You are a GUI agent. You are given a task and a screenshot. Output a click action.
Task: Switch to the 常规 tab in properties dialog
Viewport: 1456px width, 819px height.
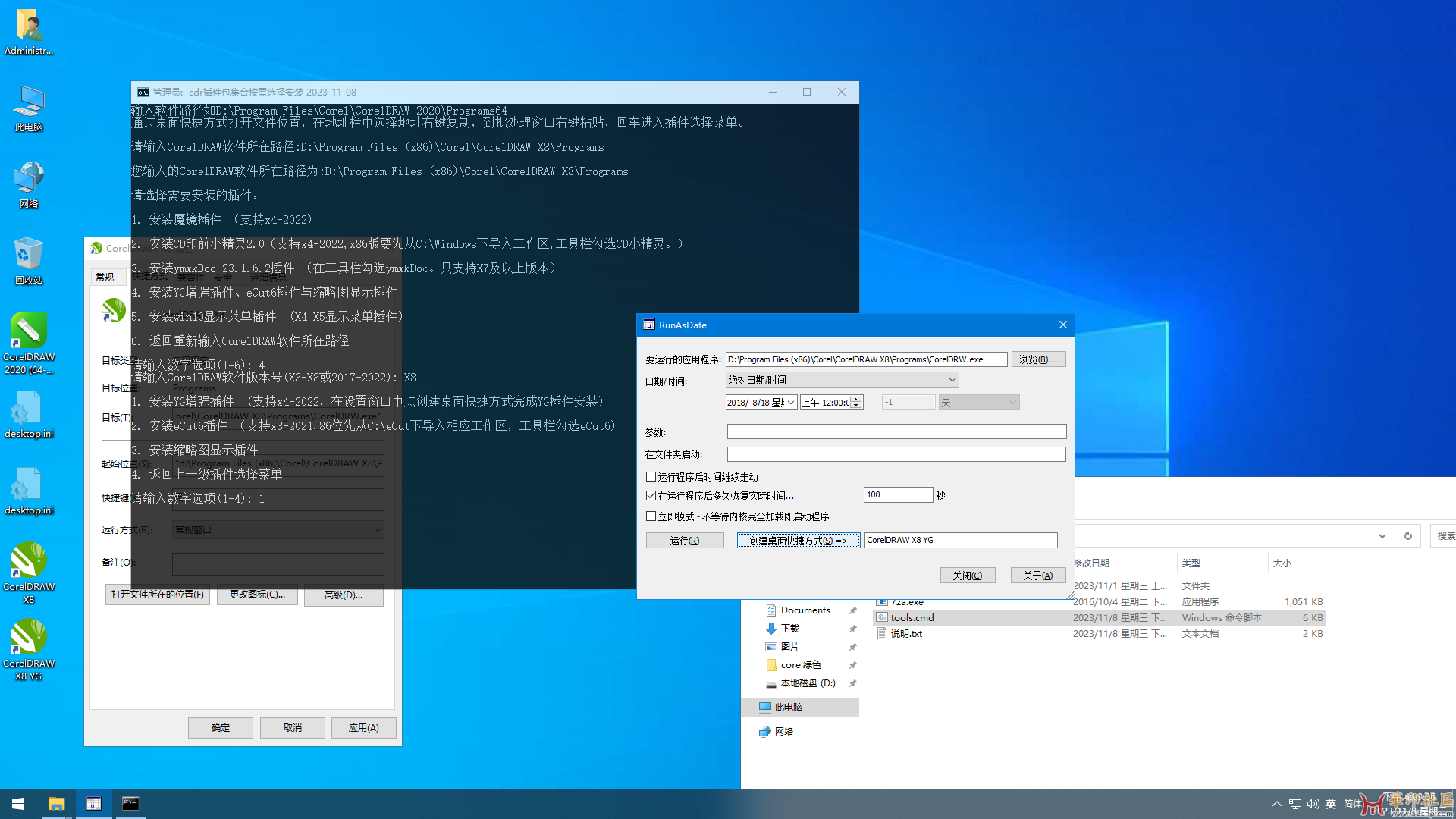(x=105, y=278)
